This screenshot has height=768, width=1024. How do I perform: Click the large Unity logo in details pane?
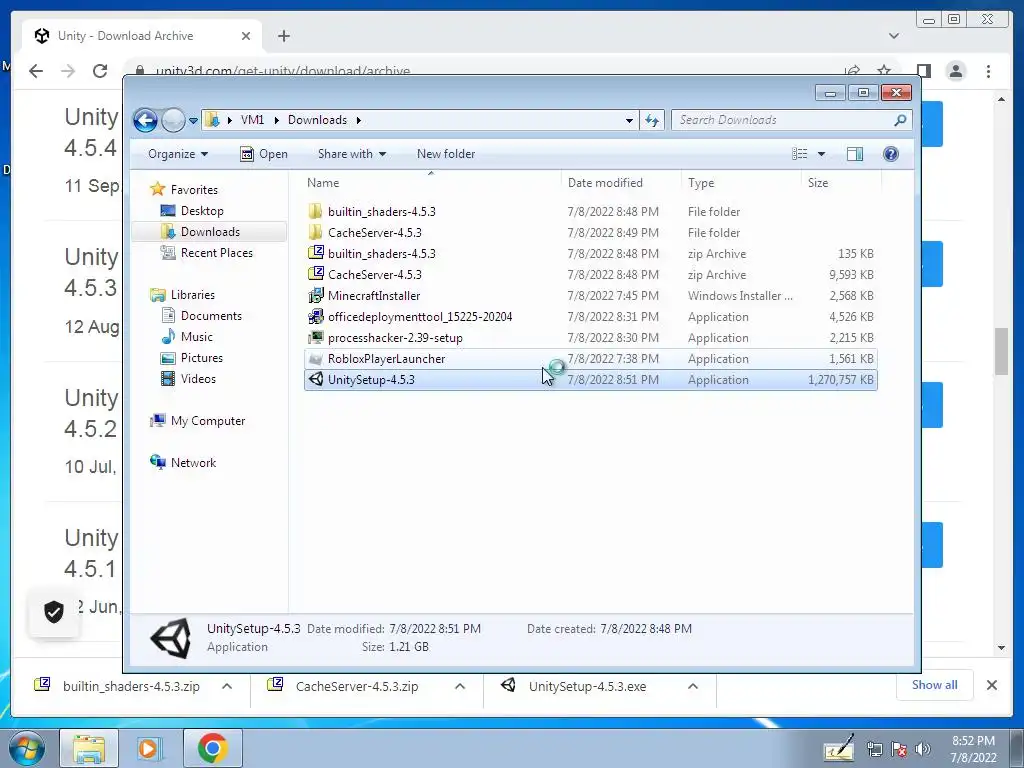(x=170, y=638)
